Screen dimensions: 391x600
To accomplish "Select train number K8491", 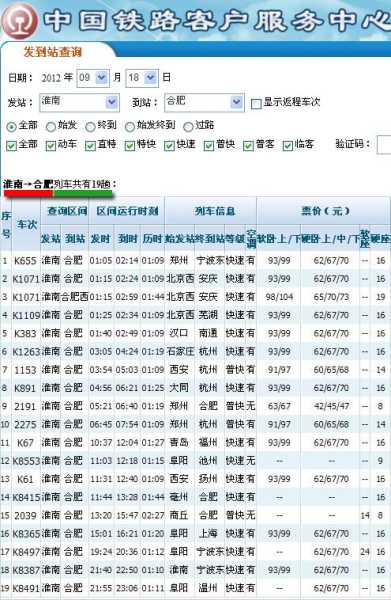I will point(26,588).
